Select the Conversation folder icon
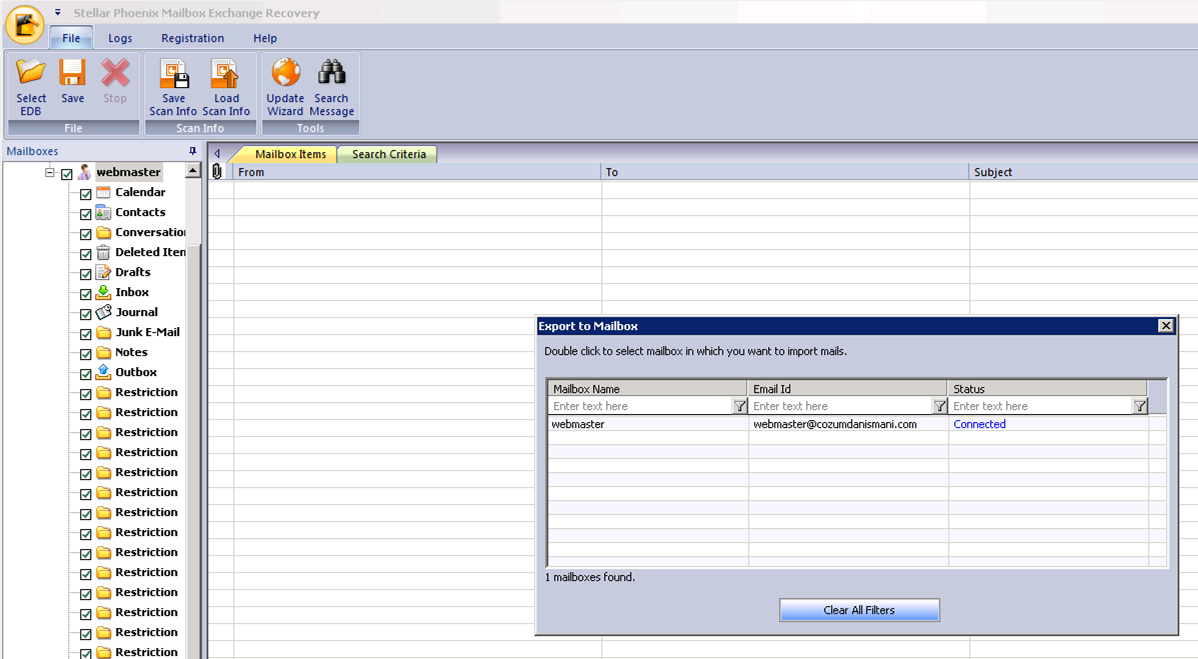 (x=103, y=232)
